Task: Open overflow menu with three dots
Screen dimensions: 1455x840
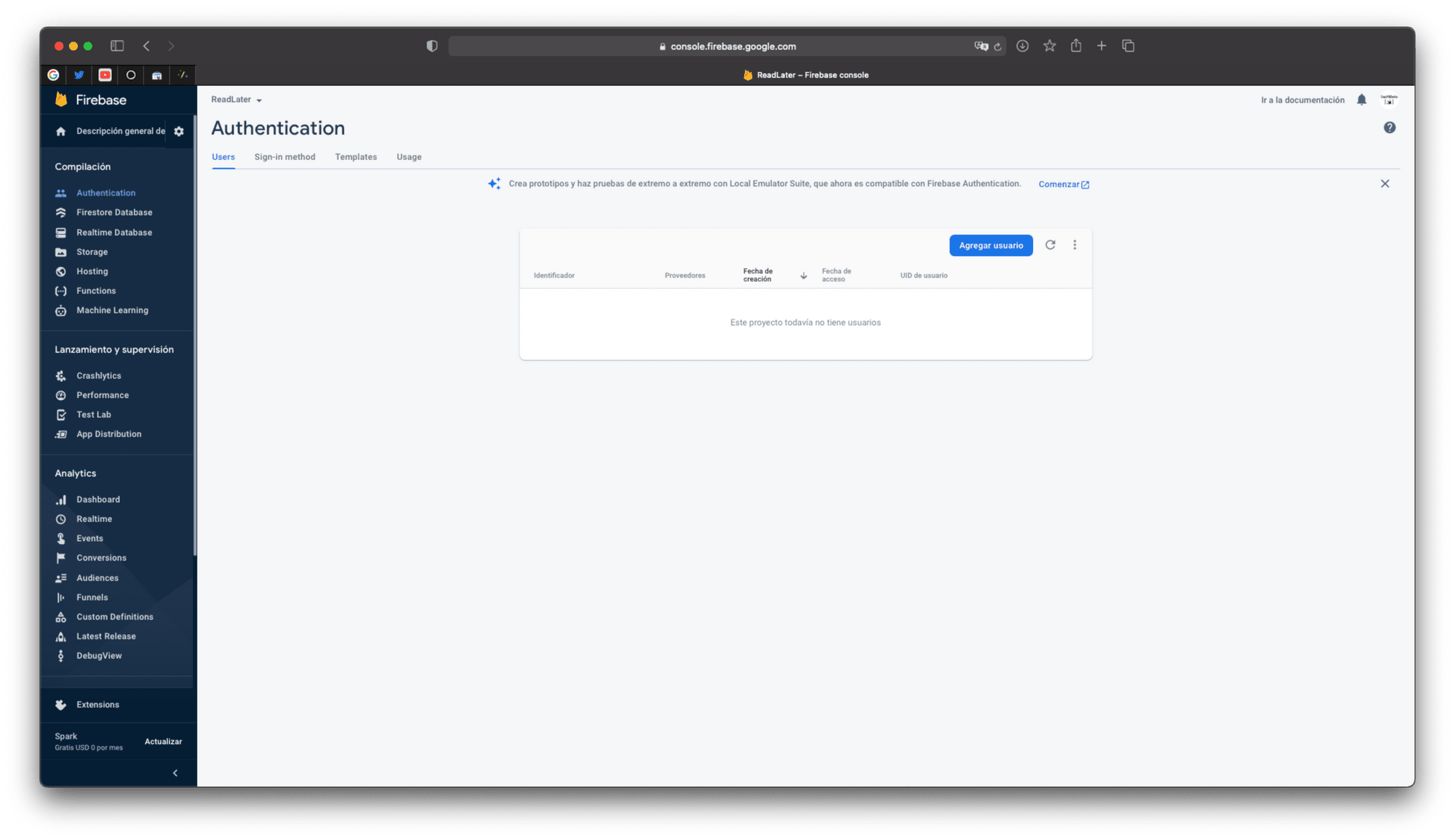Action: click(x=1074, y=244)
